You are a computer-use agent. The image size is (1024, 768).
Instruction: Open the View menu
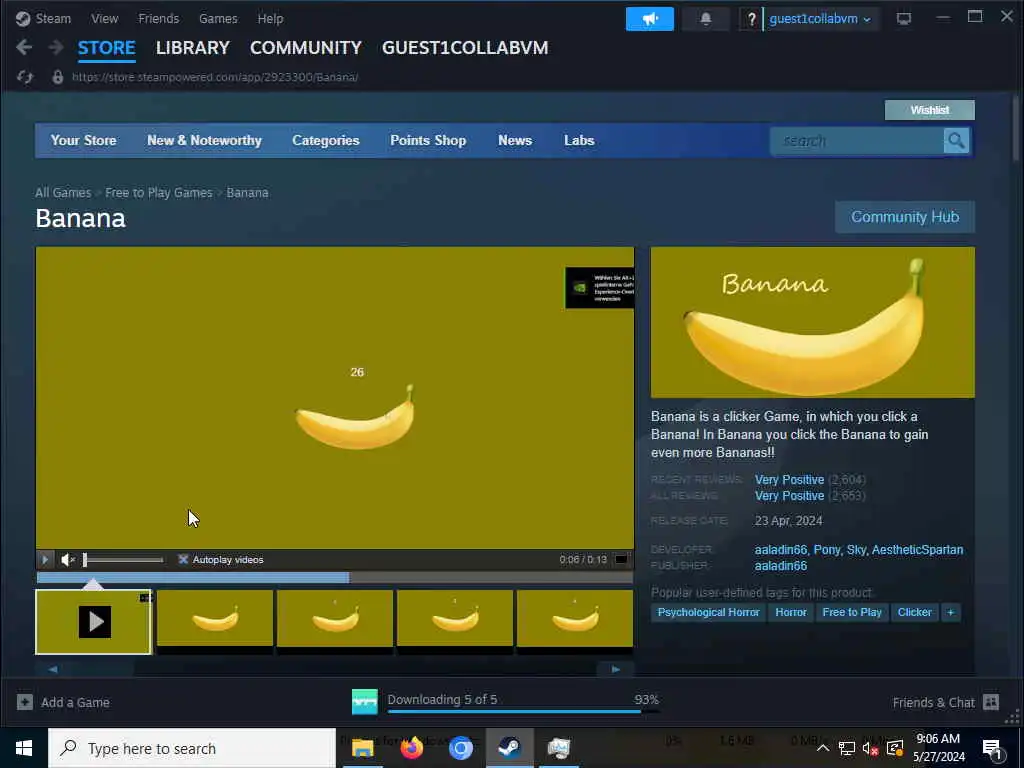[104, 18]
